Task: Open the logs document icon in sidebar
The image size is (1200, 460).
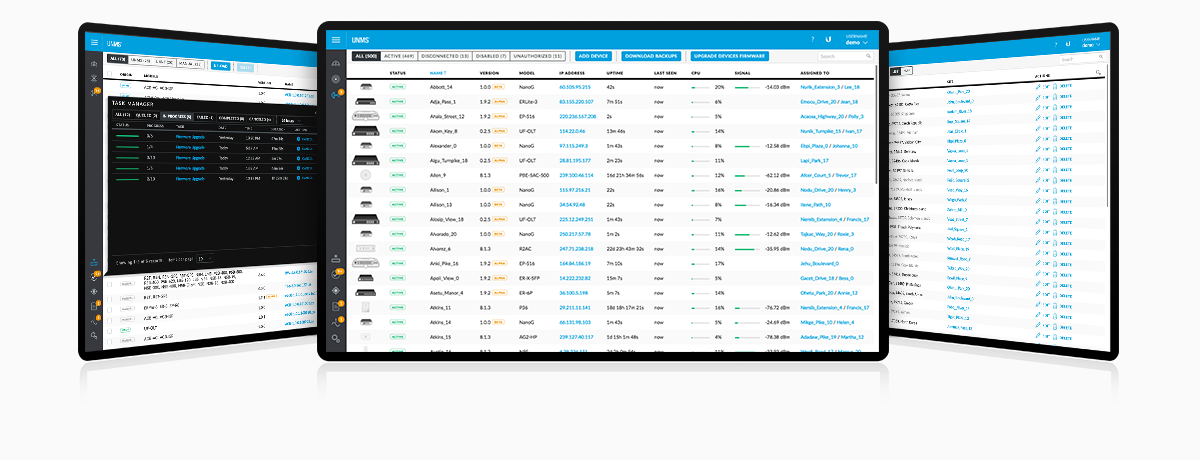Action: pos(336,306)
